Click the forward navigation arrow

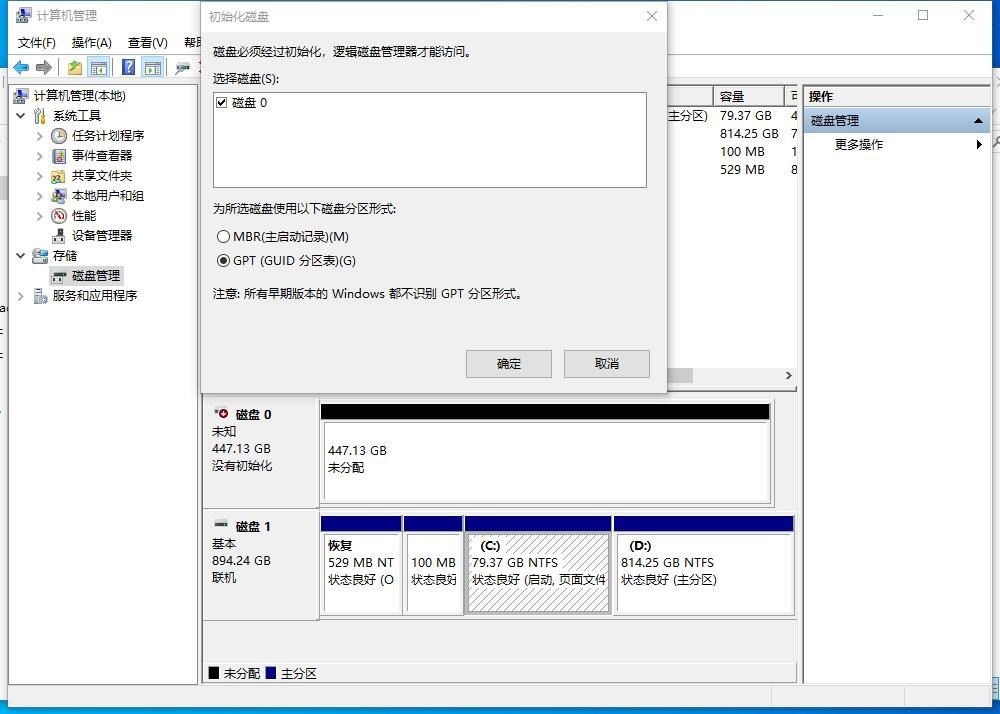[x=45, y=66]
